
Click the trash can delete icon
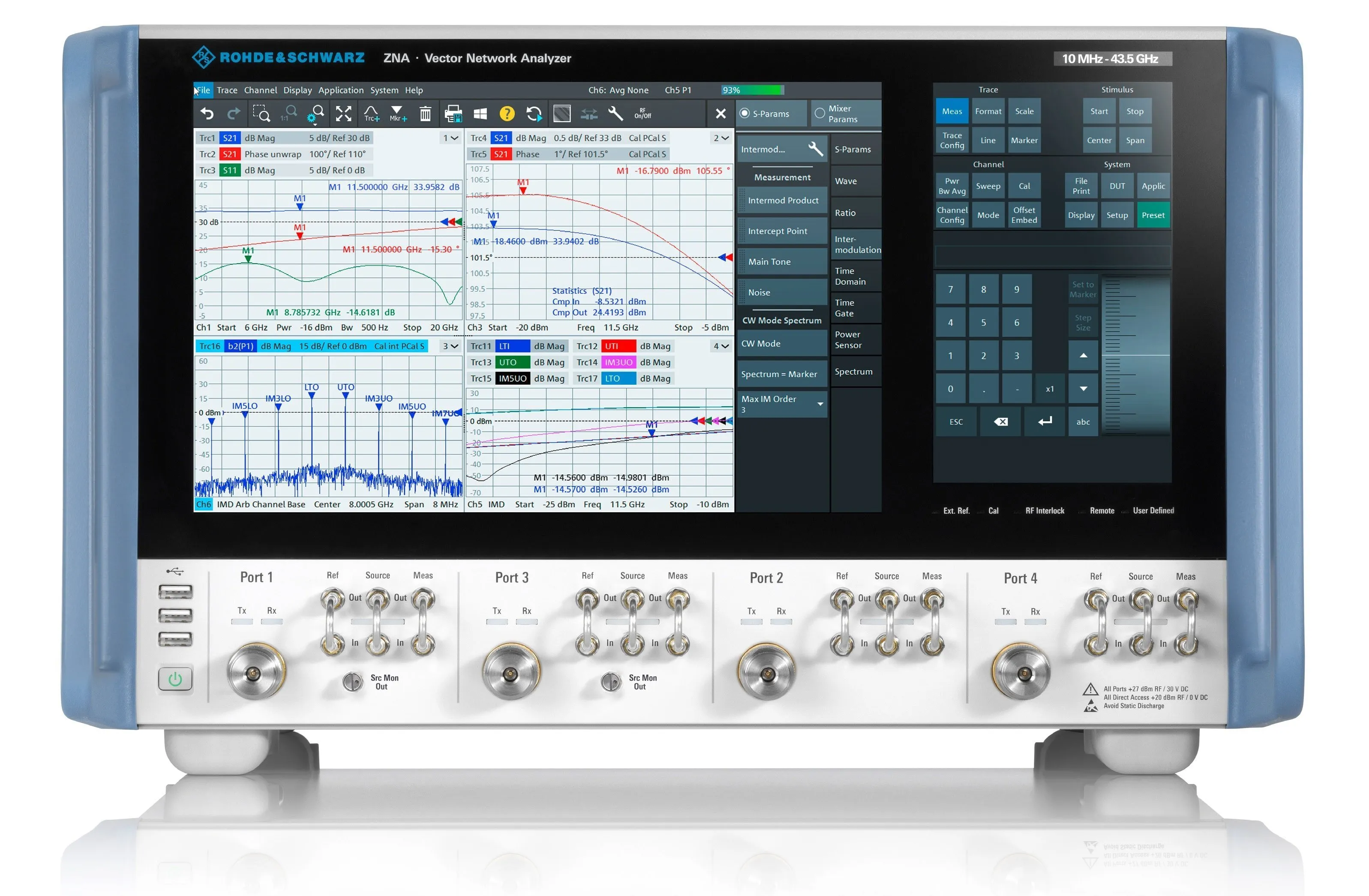click(x=425, y=114)
